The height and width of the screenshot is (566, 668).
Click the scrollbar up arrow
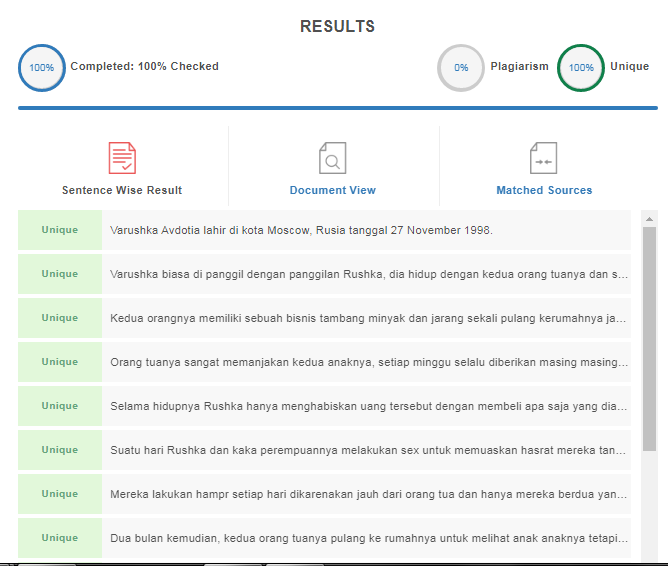pos(649,219)
